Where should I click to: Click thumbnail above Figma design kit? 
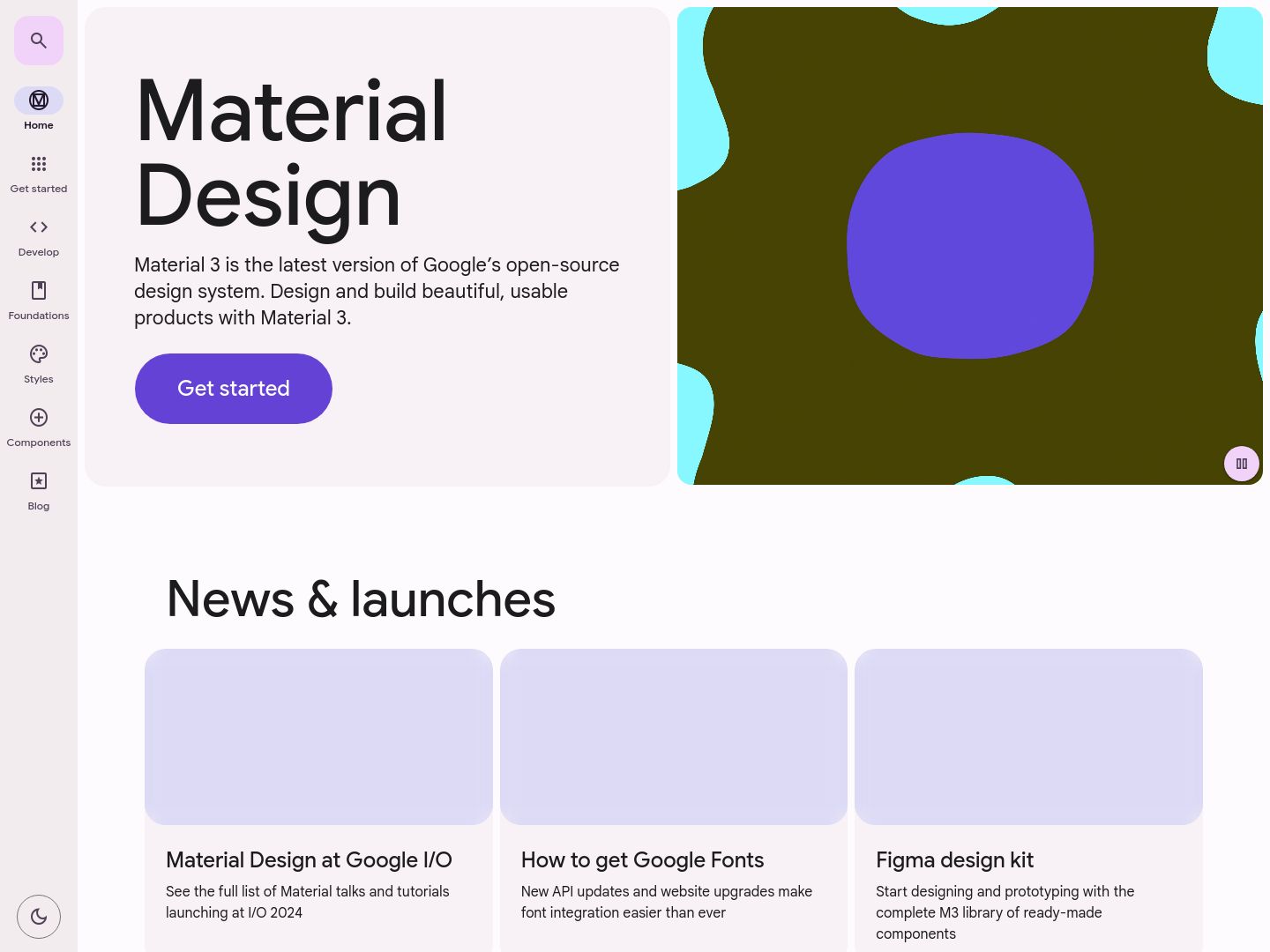pos(1028,737)
